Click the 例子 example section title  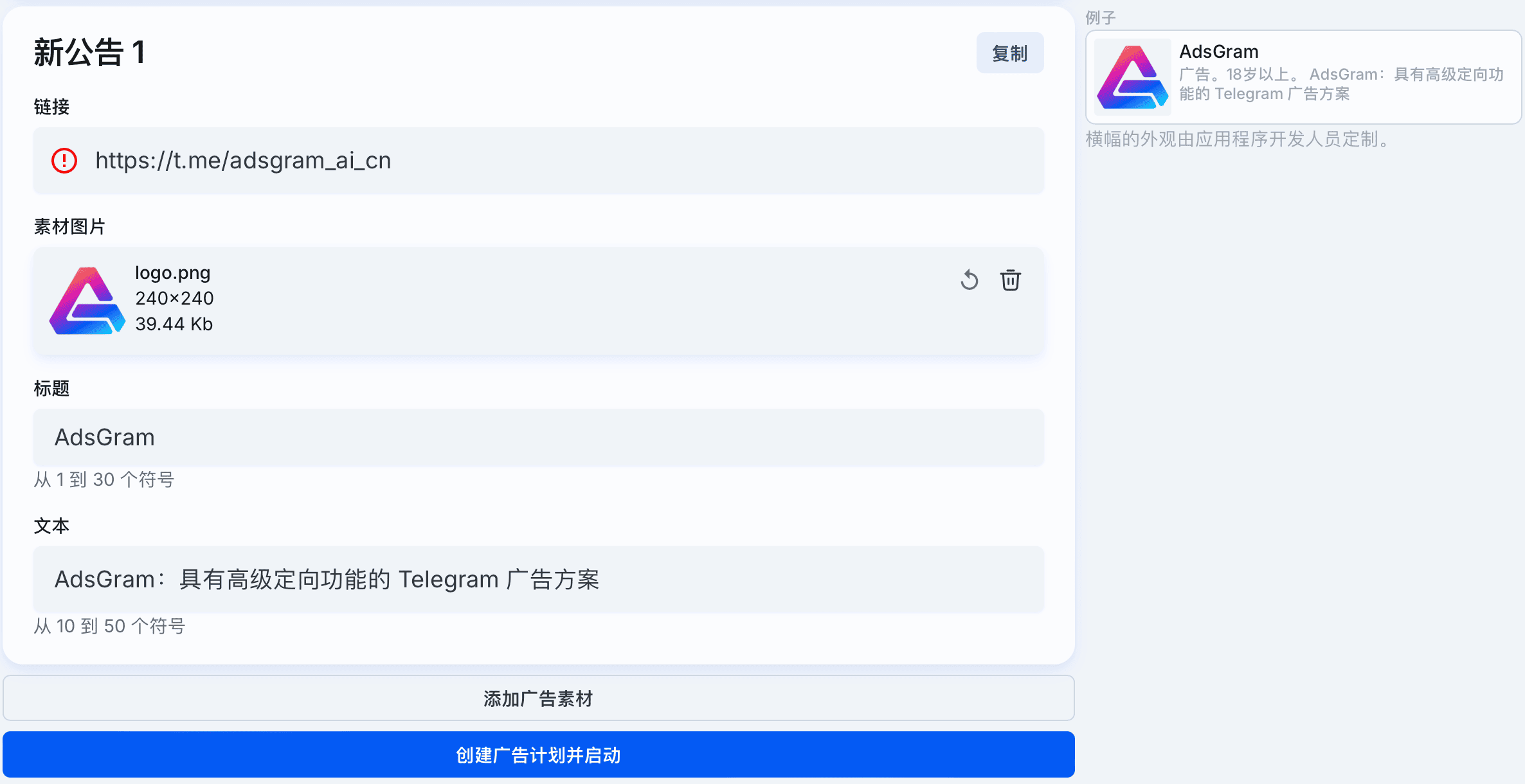pos(1101,17)
